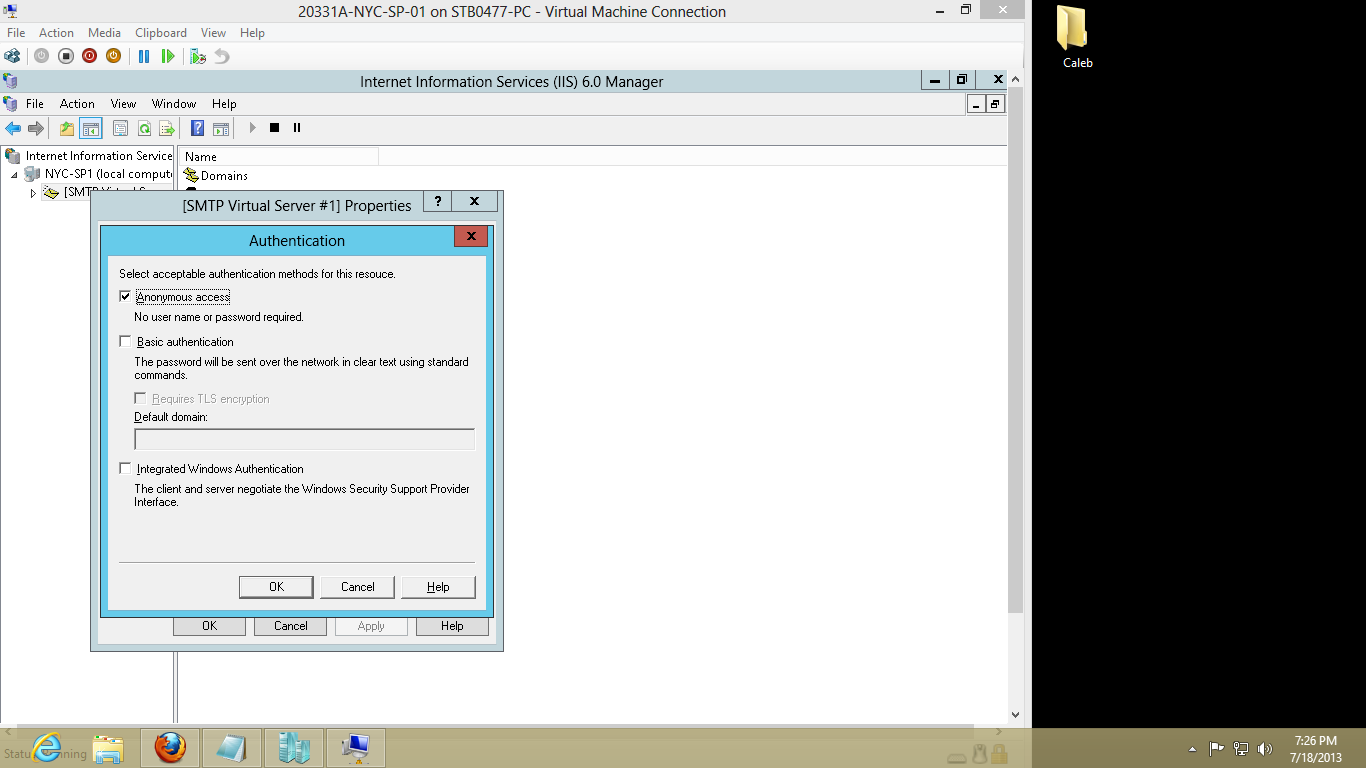Open the IIS Manager File menu

35,104
